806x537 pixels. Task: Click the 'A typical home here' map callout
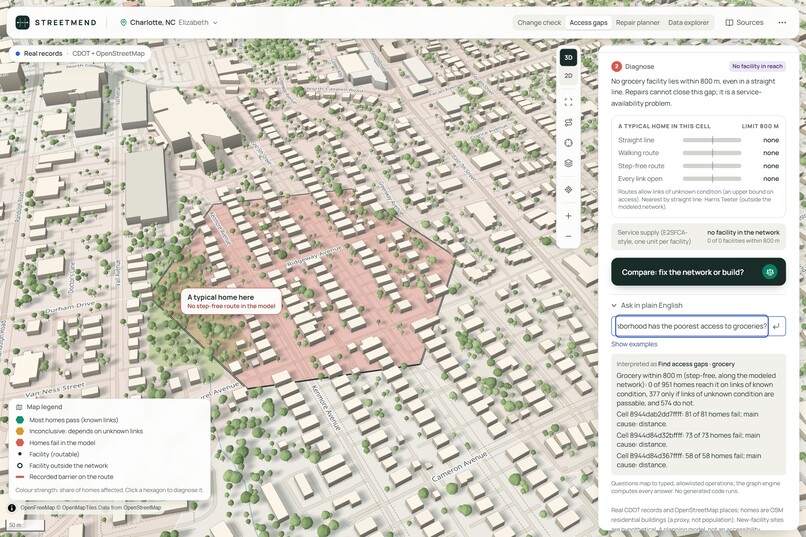(x=231, y=301)
